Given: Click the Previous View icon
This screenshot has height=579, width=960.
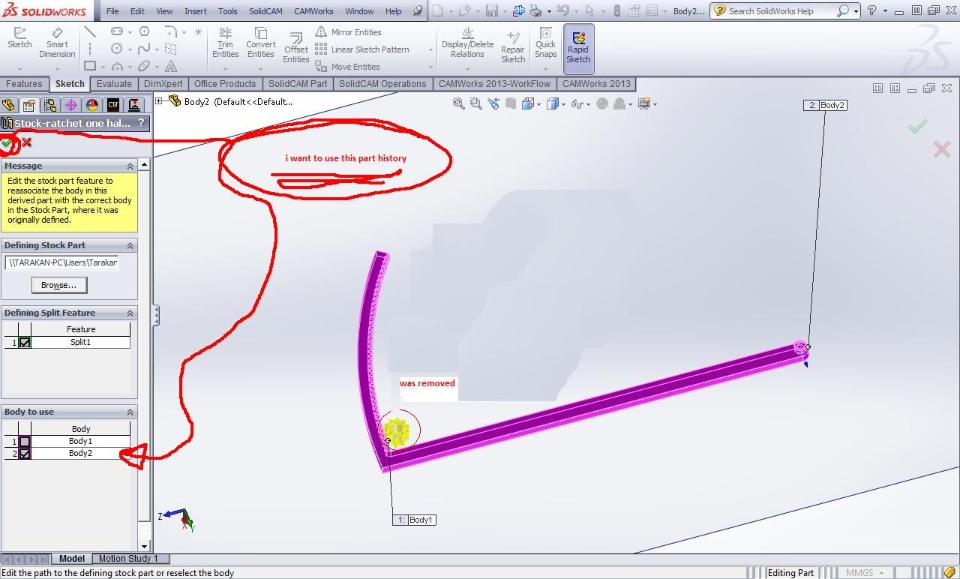Looking at the screenshot, I should tap(493, 103).
